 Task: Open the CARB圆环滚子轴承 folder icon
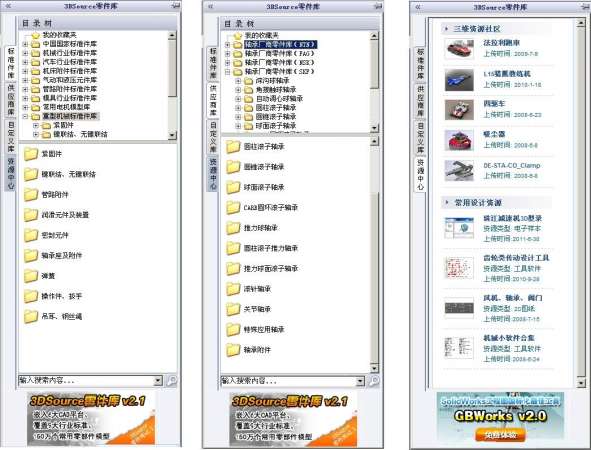(x=233, y=207)
